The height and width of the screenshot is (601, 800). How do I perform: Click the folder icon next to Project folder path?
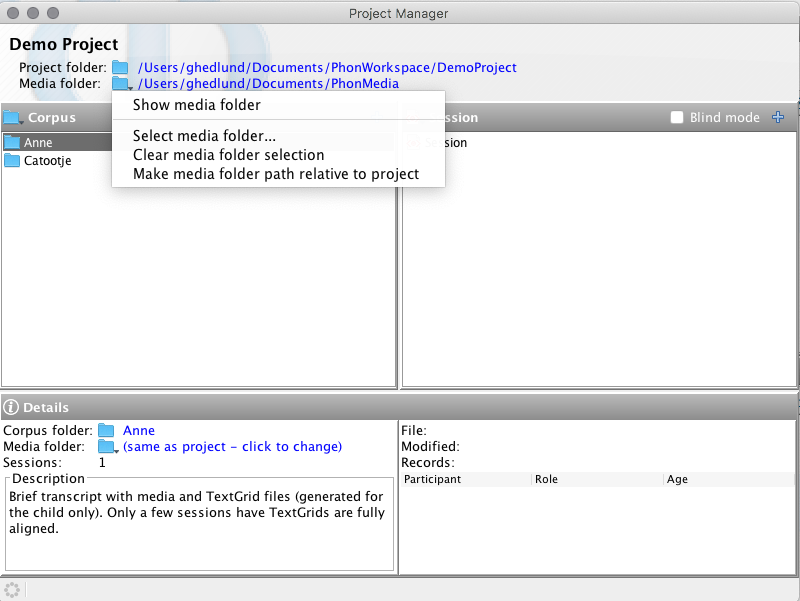point(120,67)
